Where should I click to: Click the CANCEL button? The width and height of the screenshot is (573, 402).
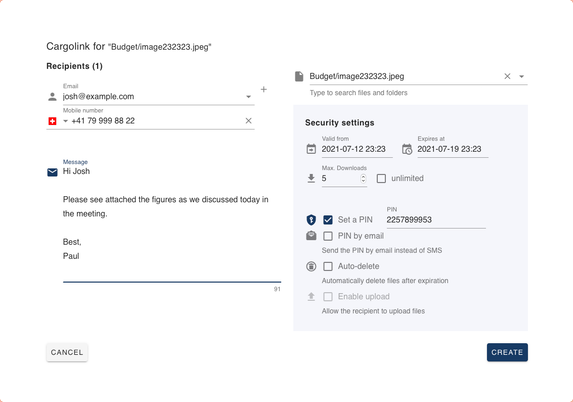click(x=67, y=352)
